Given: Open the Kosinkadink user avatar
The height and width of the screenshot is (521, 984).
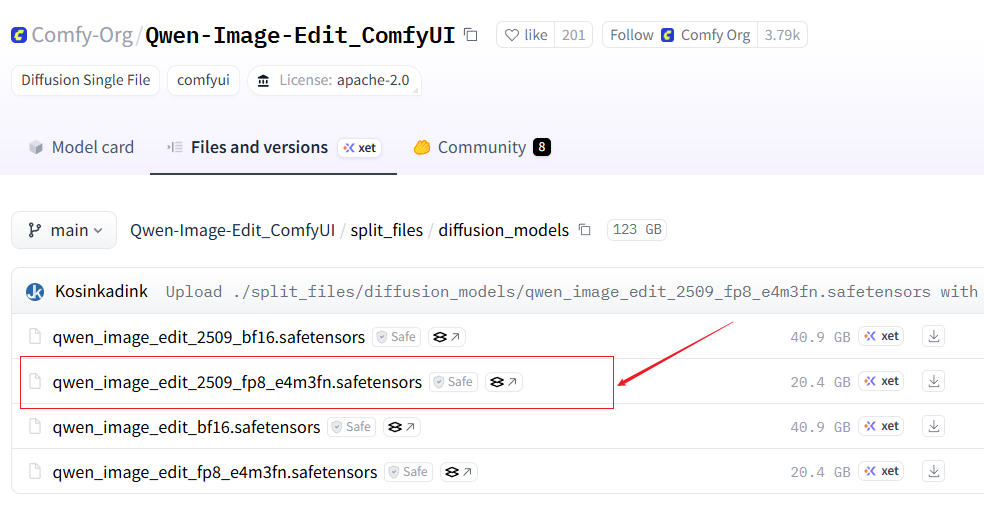Looking at the screenshot, I should (x=35, y=292).
